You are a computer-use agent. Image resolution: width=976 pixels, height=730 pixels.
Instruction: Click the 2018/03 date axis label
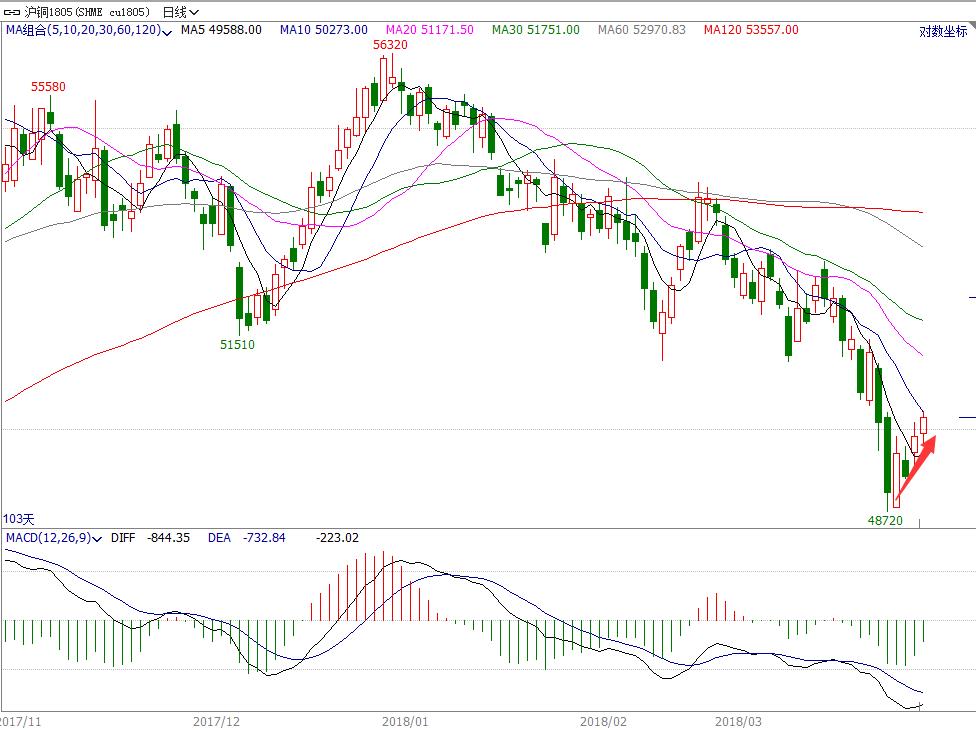point(738,722)
